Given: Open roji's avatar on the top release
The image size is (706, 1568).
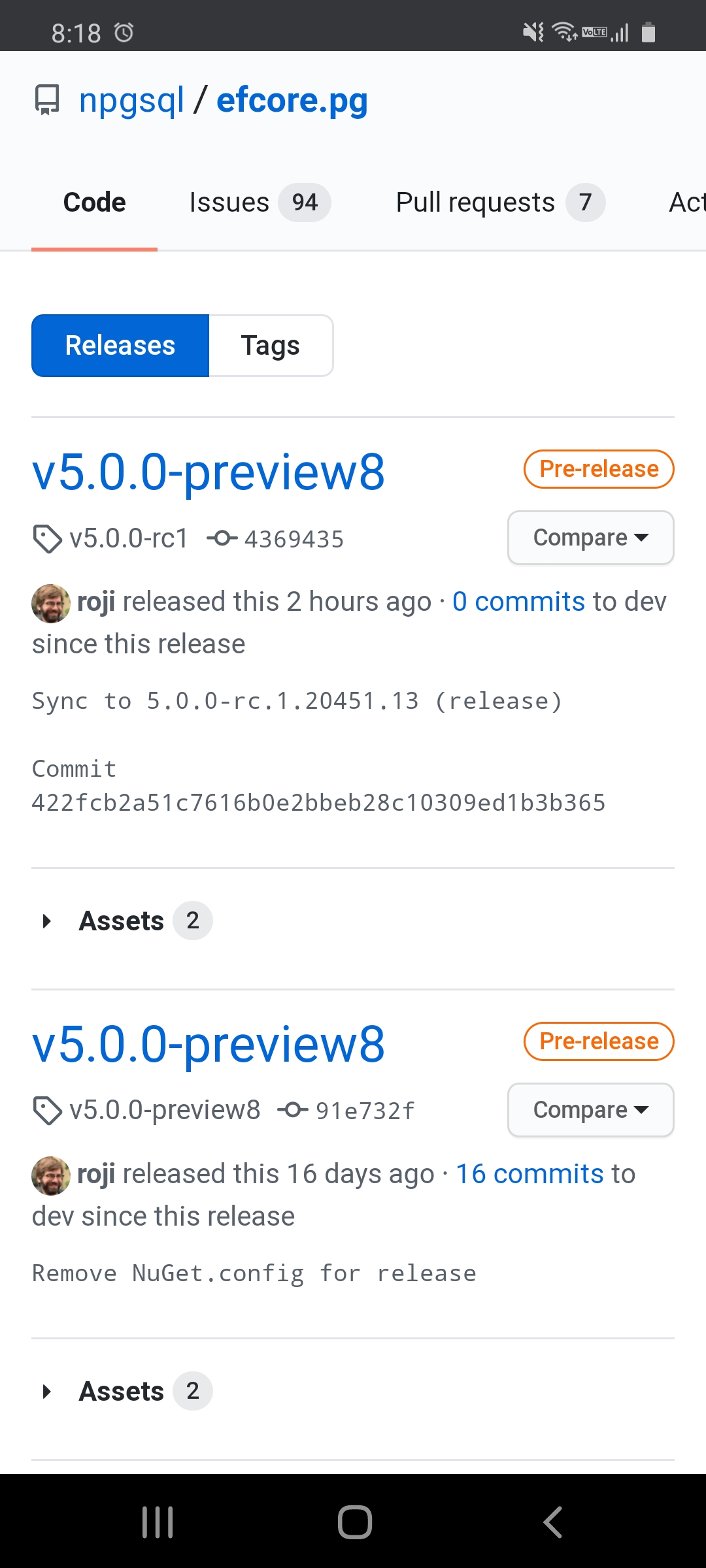Looking at the screenshot, I should click(x=51, y=604).
